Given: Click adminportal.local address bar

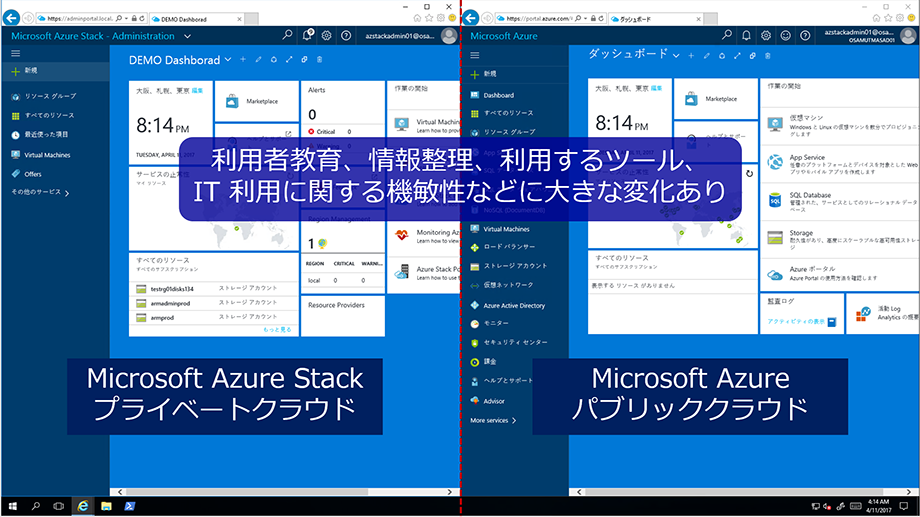Looking at the screenshot, I should (79, 19).
